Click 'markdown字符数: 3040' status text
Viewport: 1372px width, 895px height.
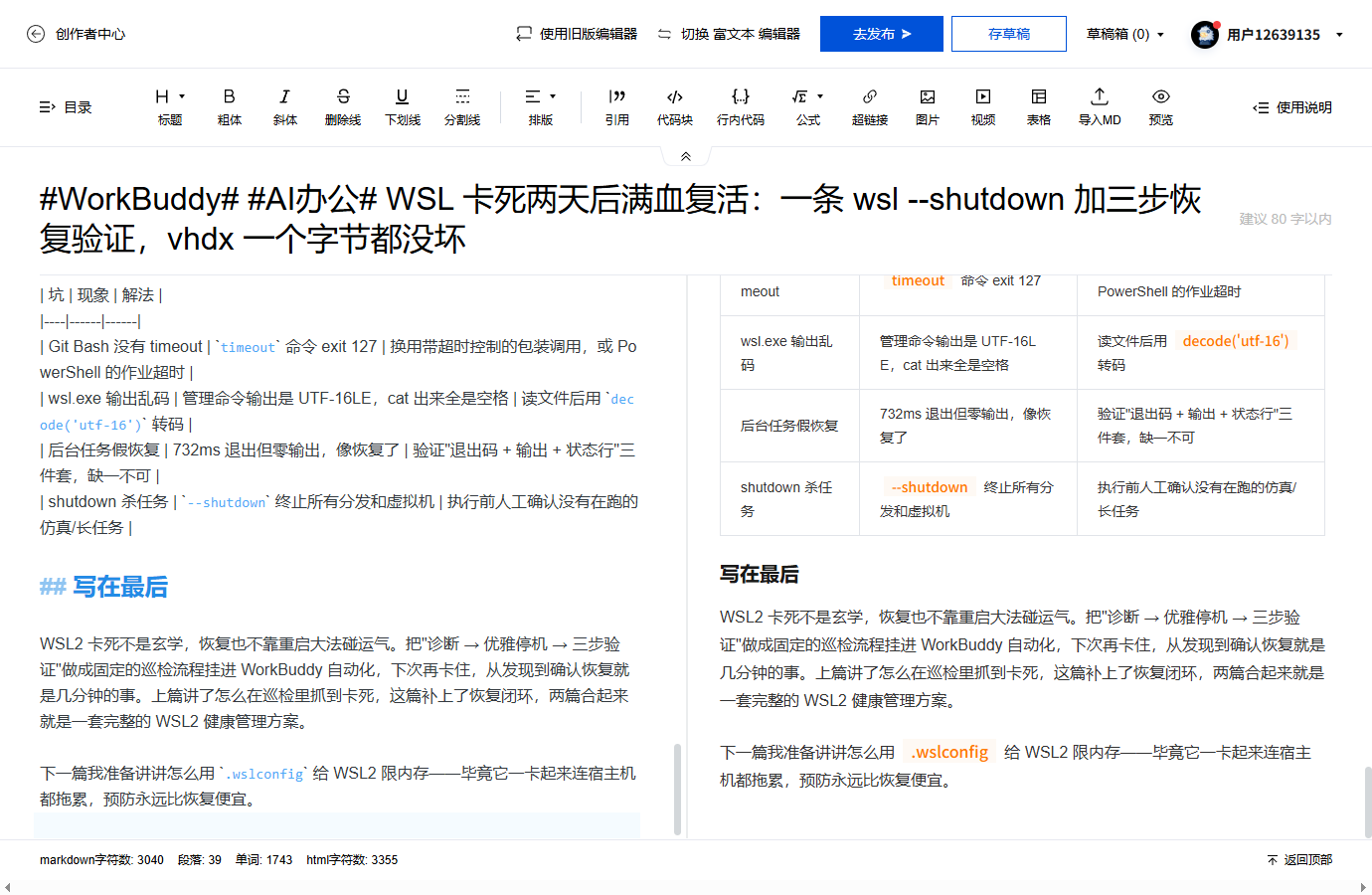(x=101, y=860)
